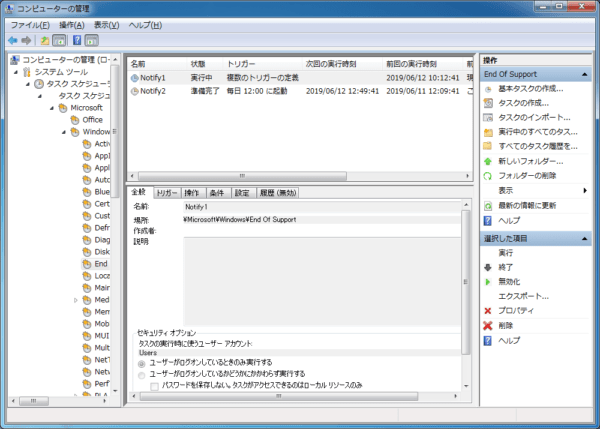Image resolution: width=600 pixels, height=429 pixels.
Task: Click the 基本タスクの作成 icon in Actions
Action: [x=488, y=89]
